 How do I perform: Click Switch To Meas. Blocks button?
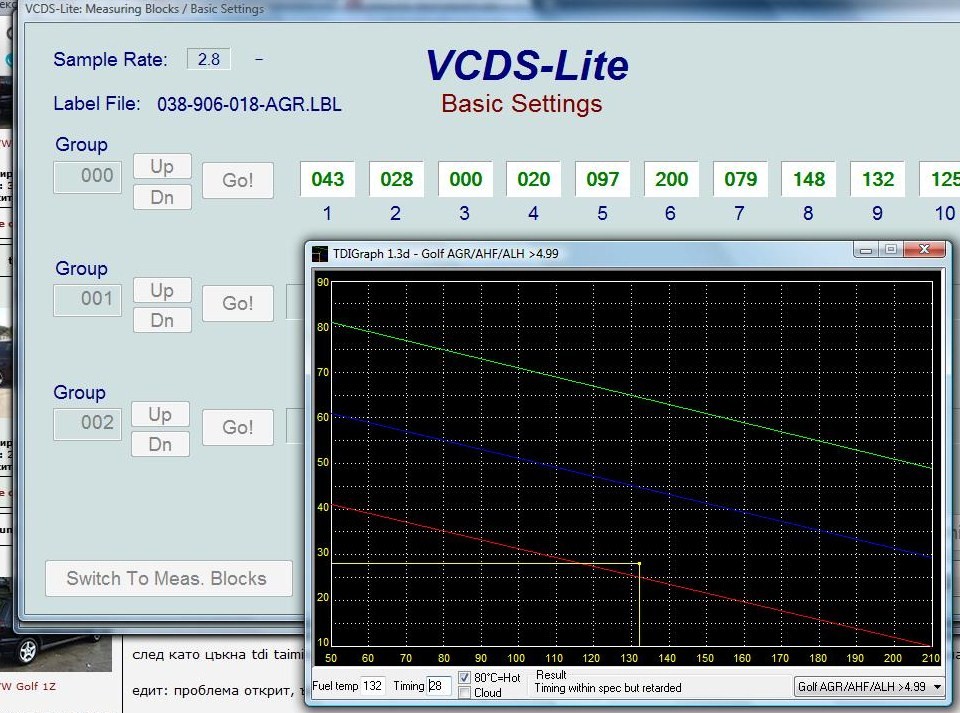point(168,578)
